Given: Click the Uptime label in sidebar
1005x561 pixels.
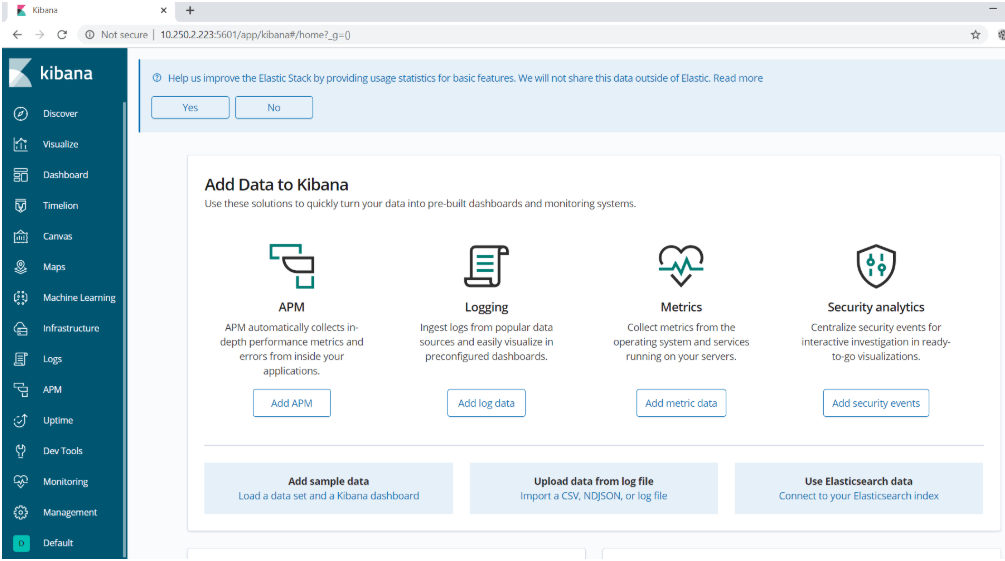Looking at the screenshot, I should point(58,421).
